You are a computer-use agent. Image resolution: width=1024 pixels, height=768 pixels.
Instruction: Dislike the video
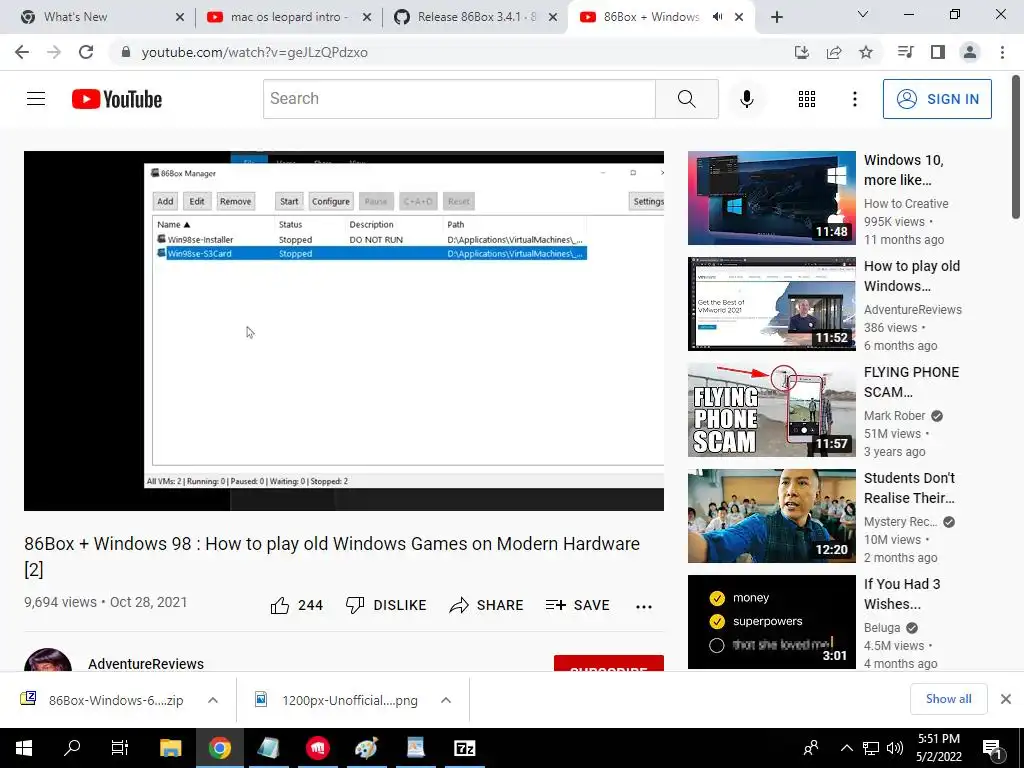386,605
